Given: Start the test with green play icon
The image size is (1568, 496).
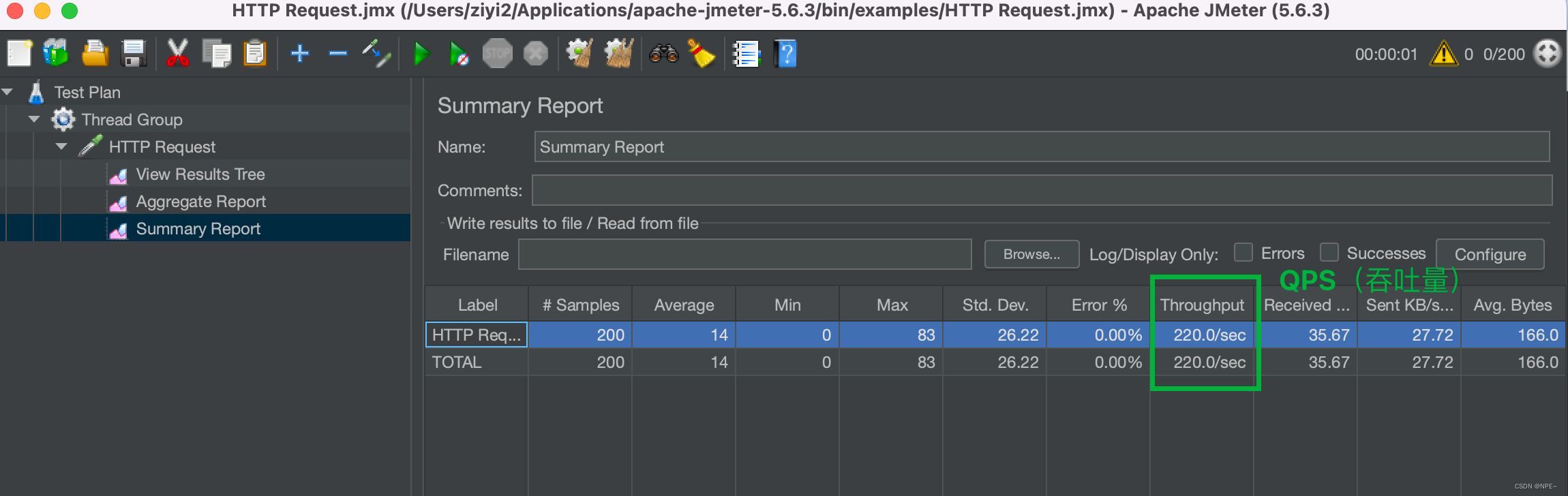Looking at the screenshot, I should (421, 53).
